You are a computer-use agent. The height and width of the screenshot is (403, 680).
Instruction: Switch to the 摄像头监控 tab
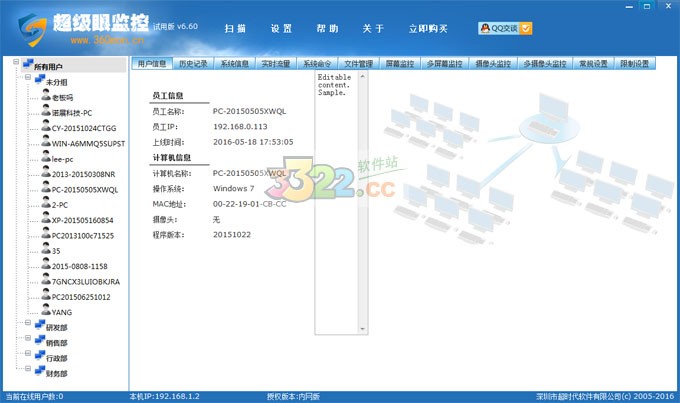pyautogui.click(x=493, y=64)
